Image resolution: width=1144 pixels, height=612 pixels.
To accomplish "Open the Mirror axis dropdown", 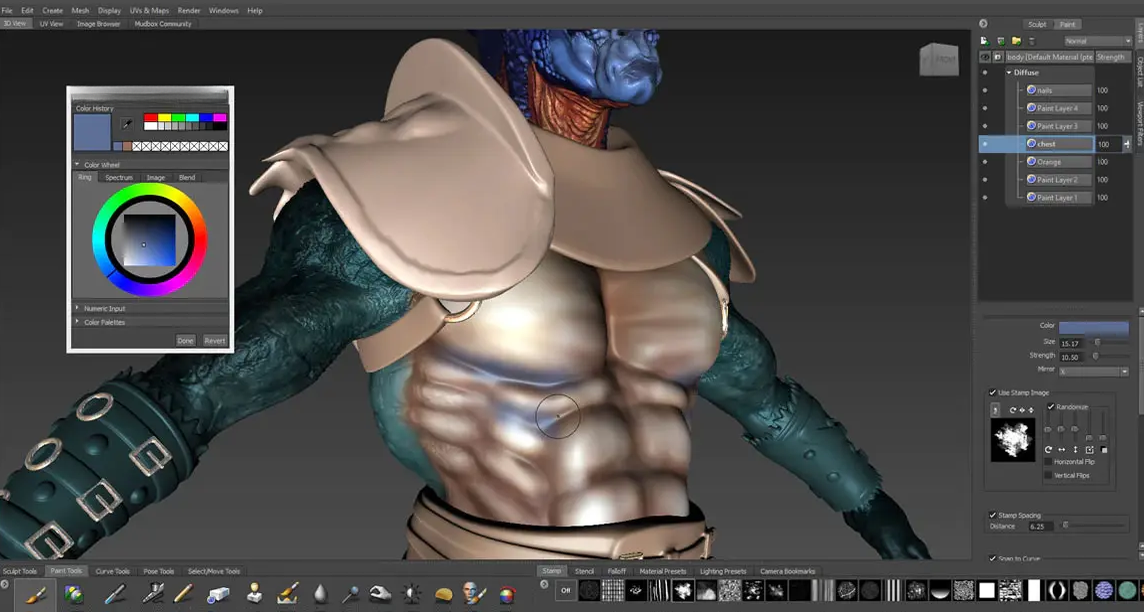I will pyautogui.click(x=1094, y=371).
